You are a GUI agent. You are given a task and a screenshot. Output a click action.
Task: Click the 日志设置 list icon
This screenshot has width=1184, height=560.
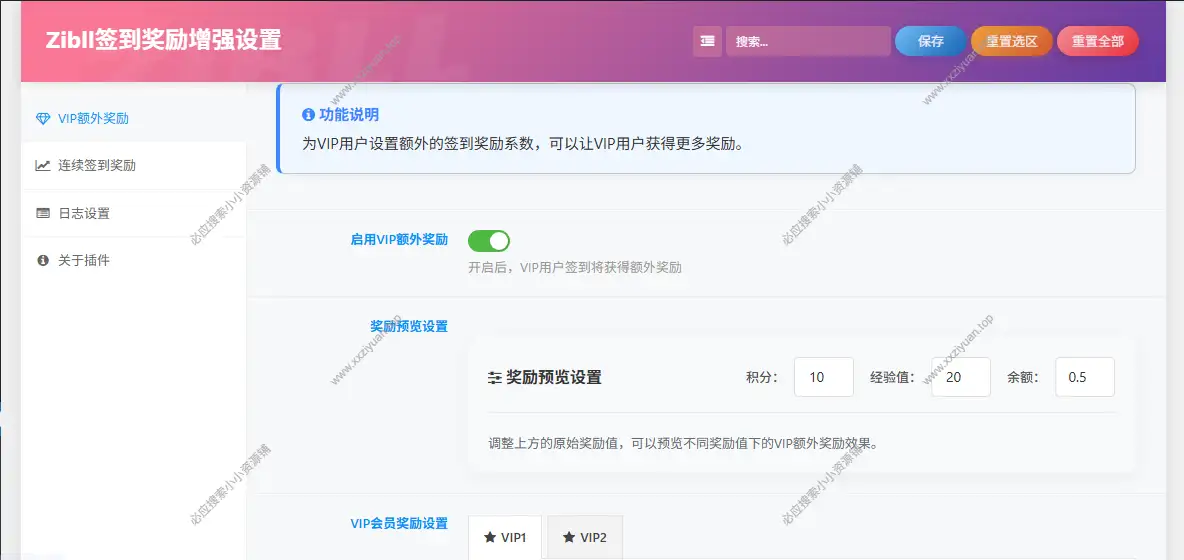tap(42, 213)
